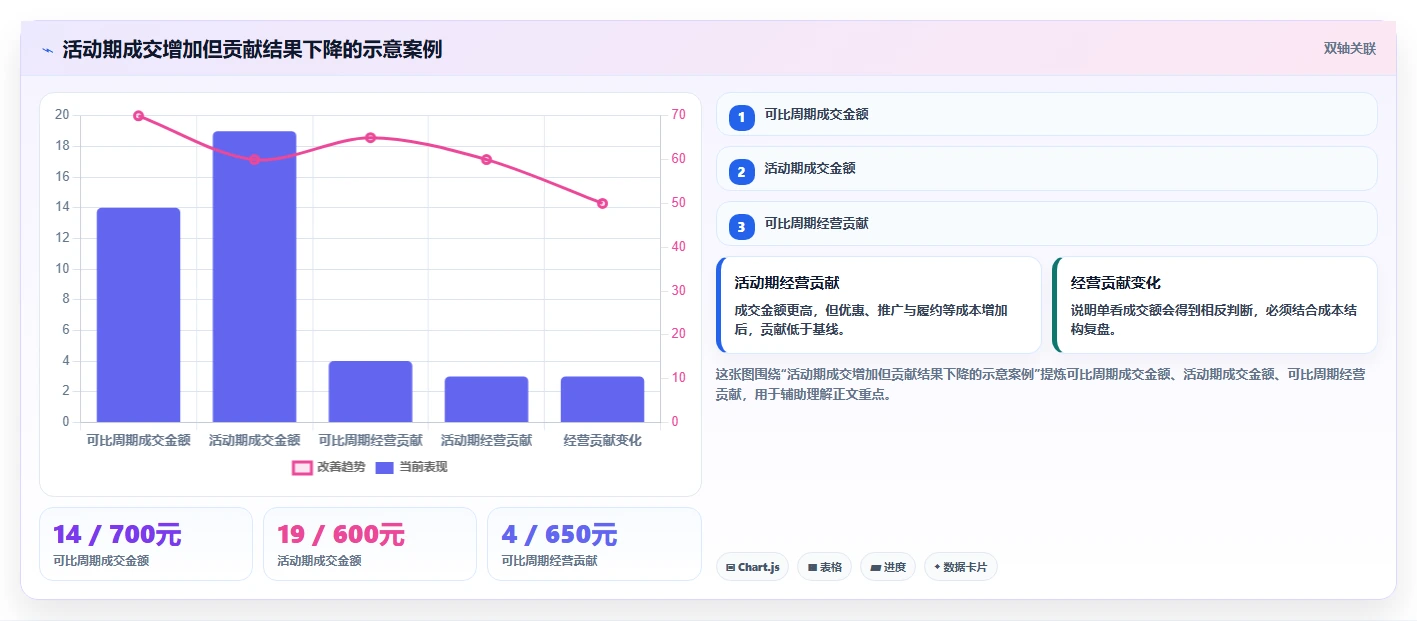Click the 表格 tag
The image size is (1417, 621).
click(x=824, y=567)
